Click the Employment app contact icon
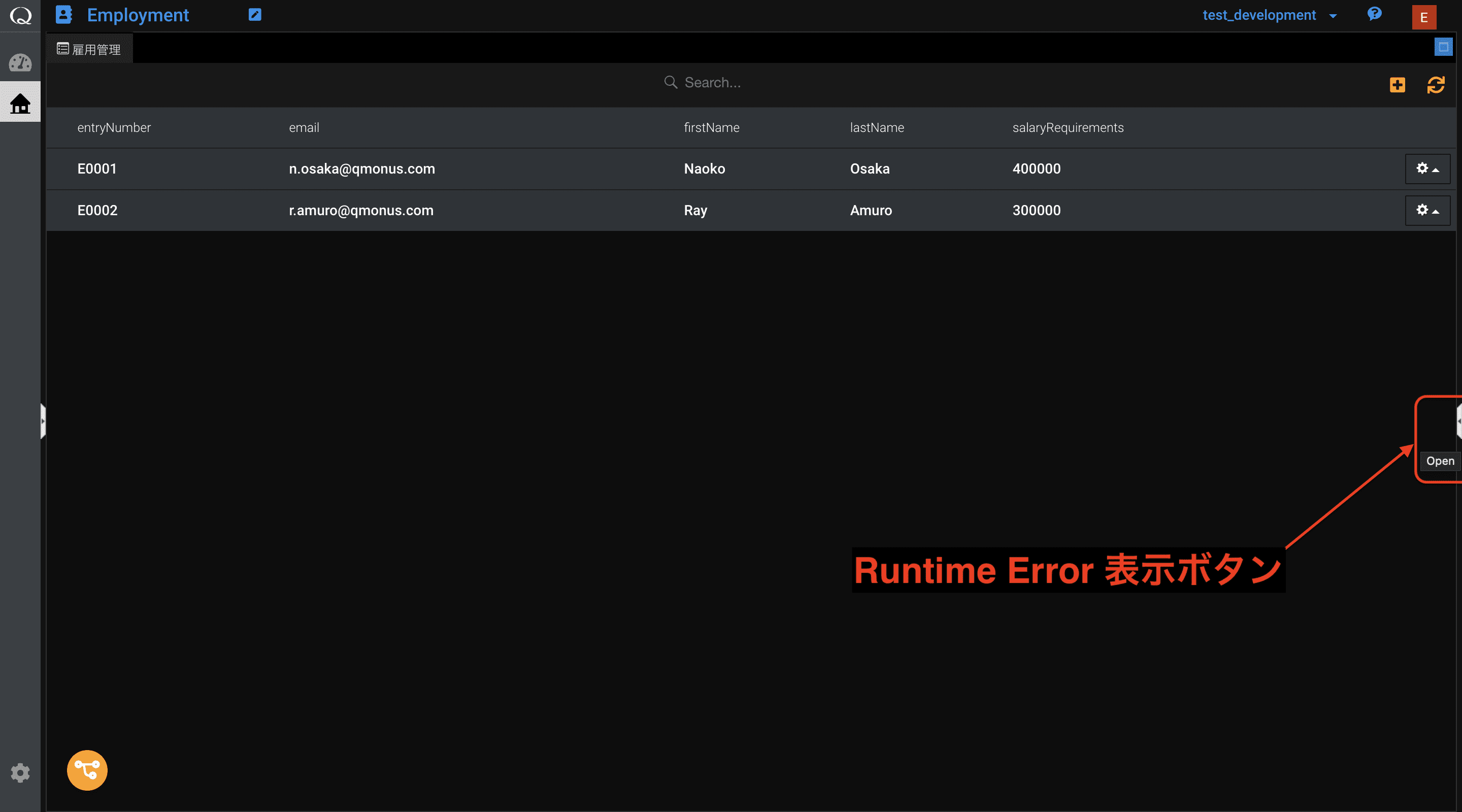This screenshot has width=1462, height=812. (x=64, y=15)
